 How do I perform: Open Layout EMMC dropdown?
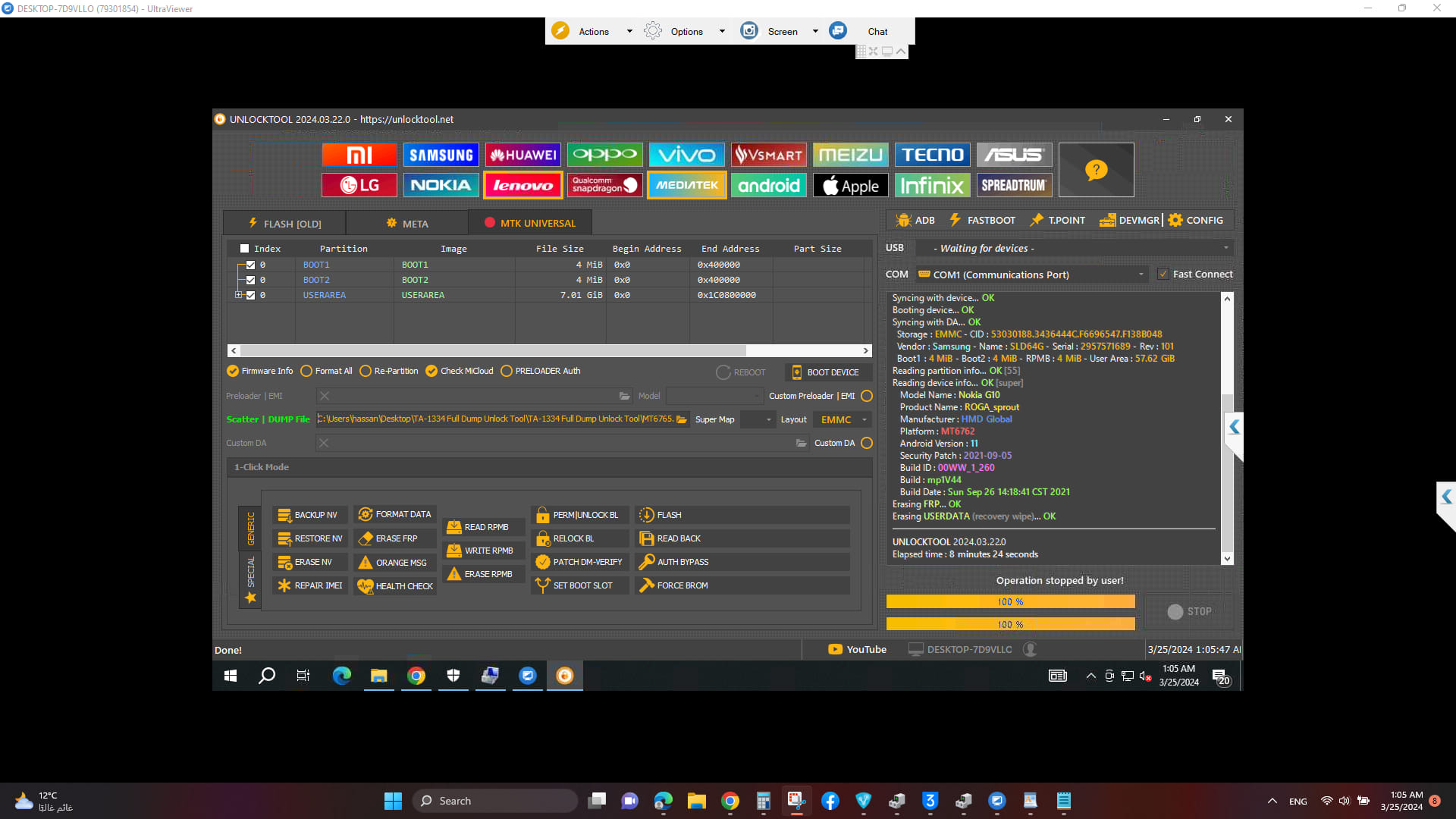click(842, 419)
